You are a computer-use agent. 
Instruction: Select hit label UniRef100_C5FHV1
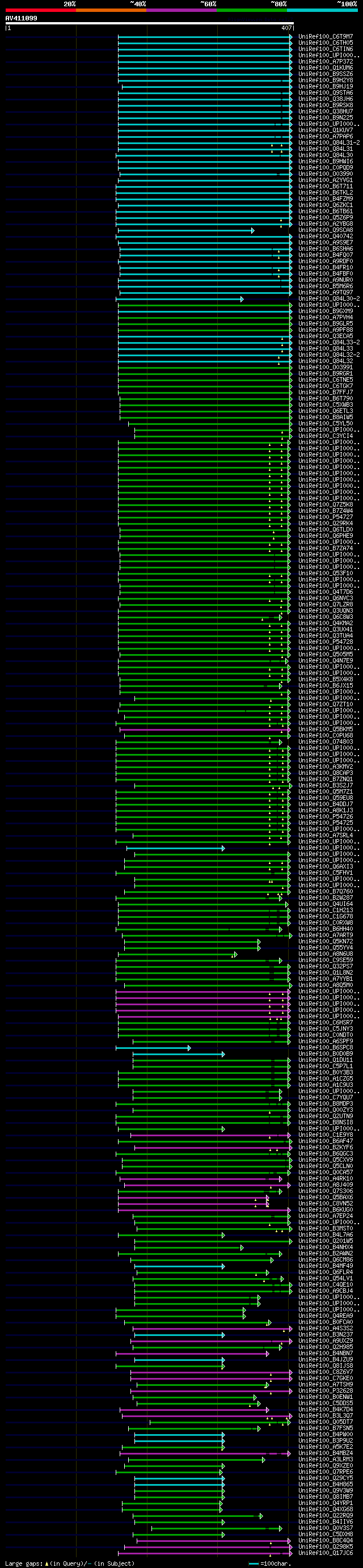pos(325,873)
